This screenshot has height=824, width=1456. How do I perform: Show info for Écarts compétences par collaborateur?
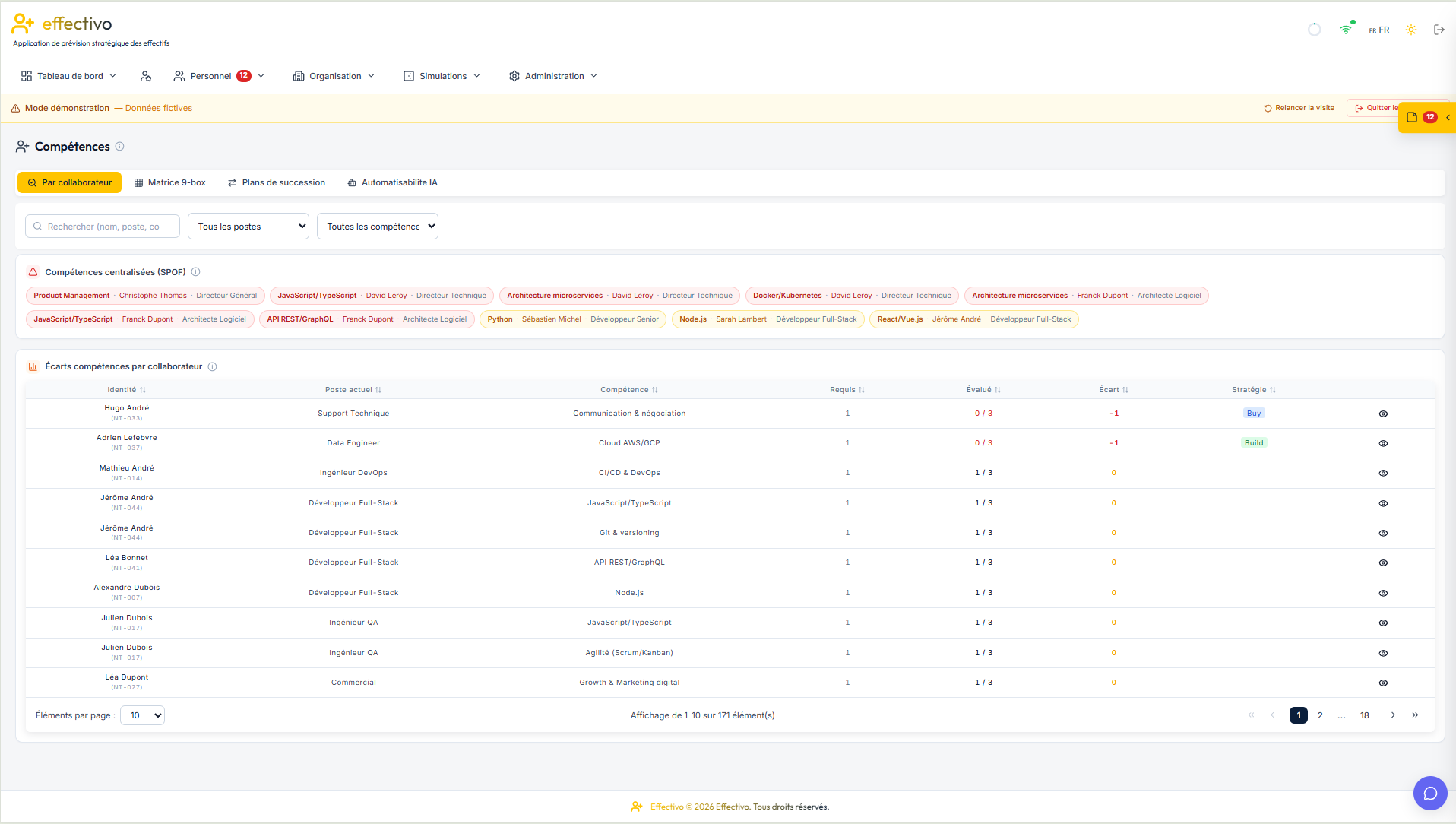pyautogui.click(x=212, y=366)
